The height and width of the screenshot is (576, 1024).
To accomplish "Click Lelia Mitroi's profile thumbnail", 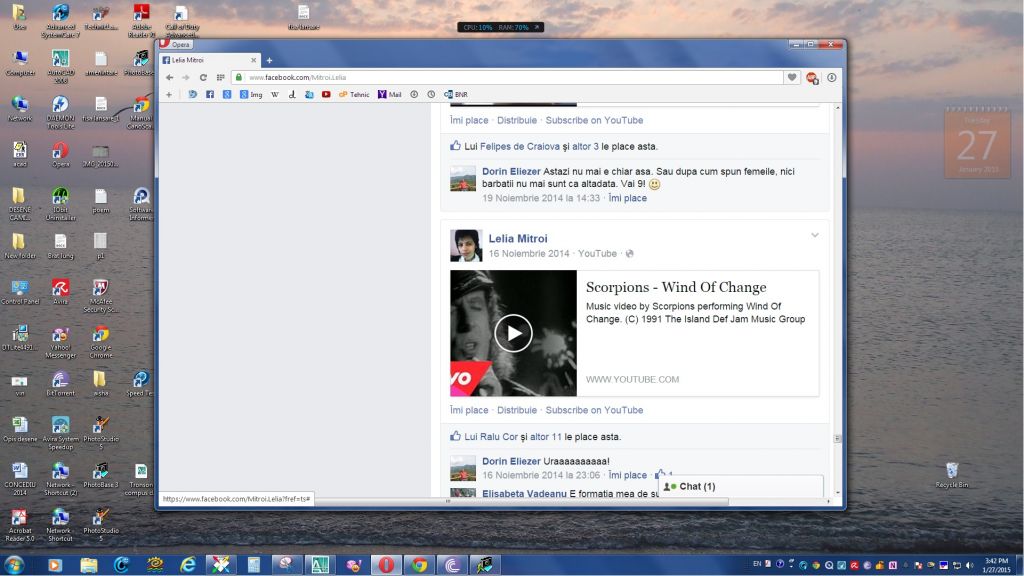I will (466, 246).
